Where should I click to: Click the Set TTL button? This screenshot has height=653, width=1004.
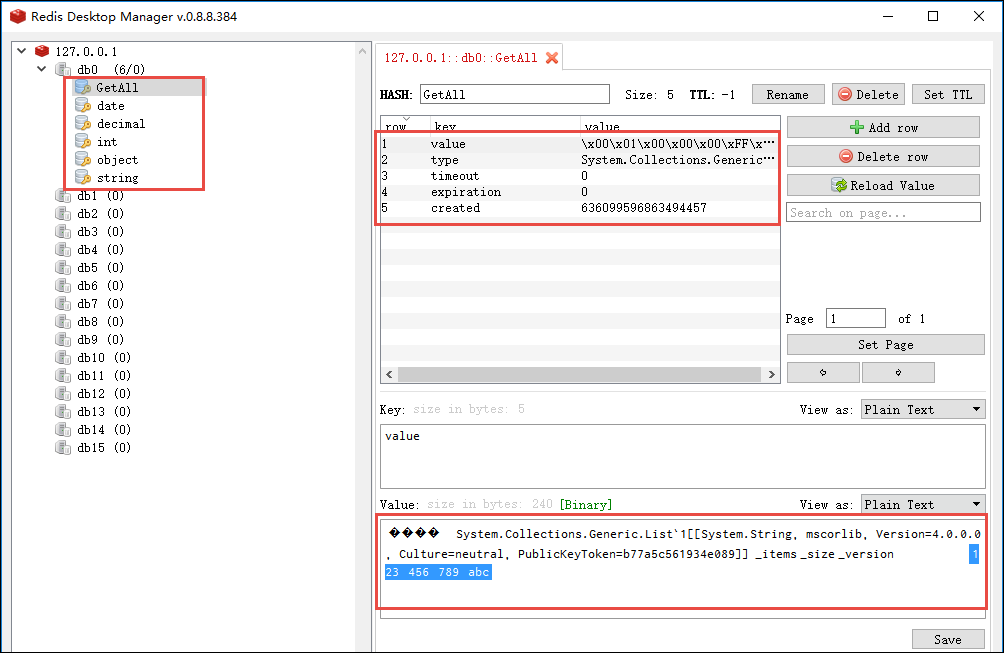tap(948, 95)
